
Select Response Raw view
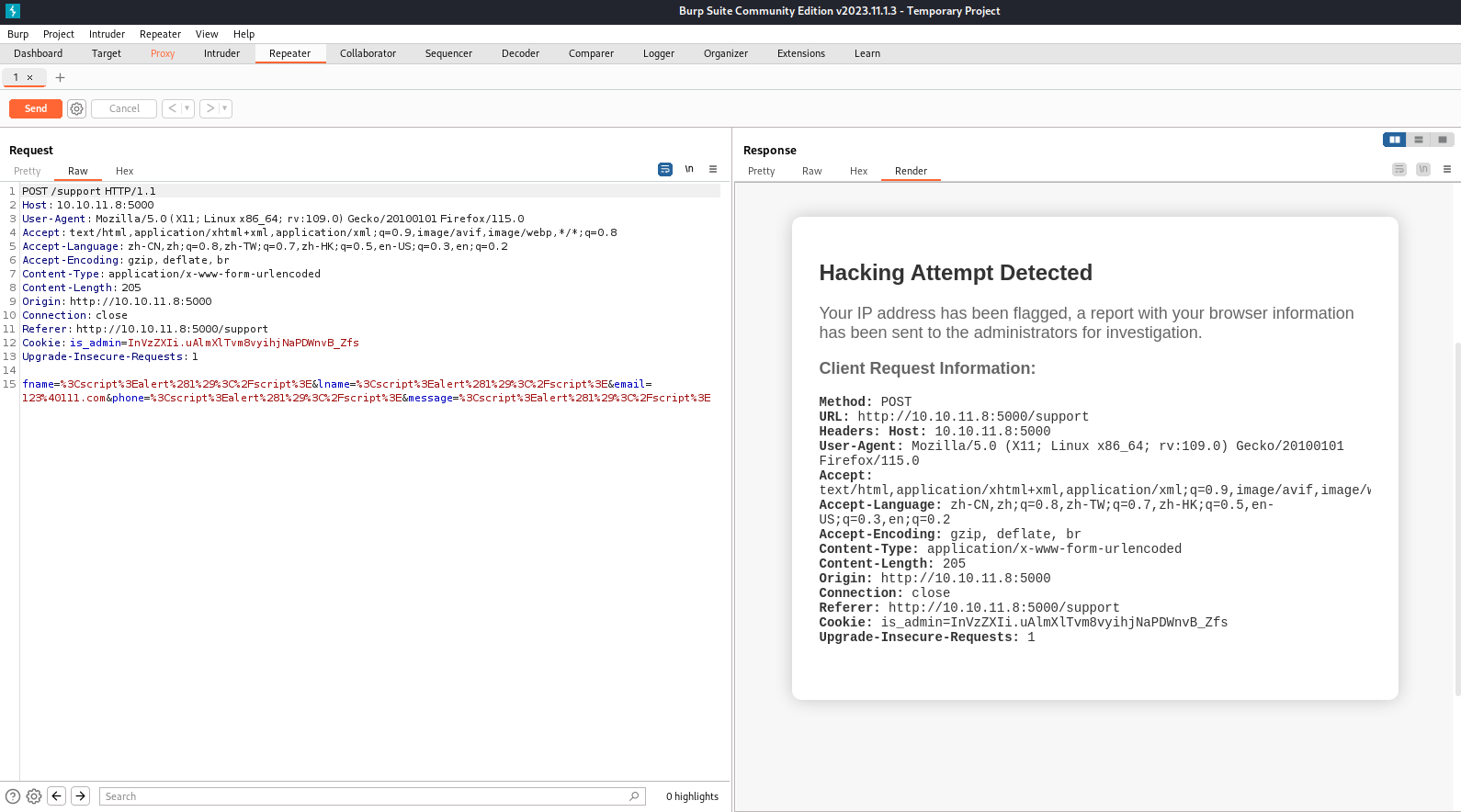[812, 171]
